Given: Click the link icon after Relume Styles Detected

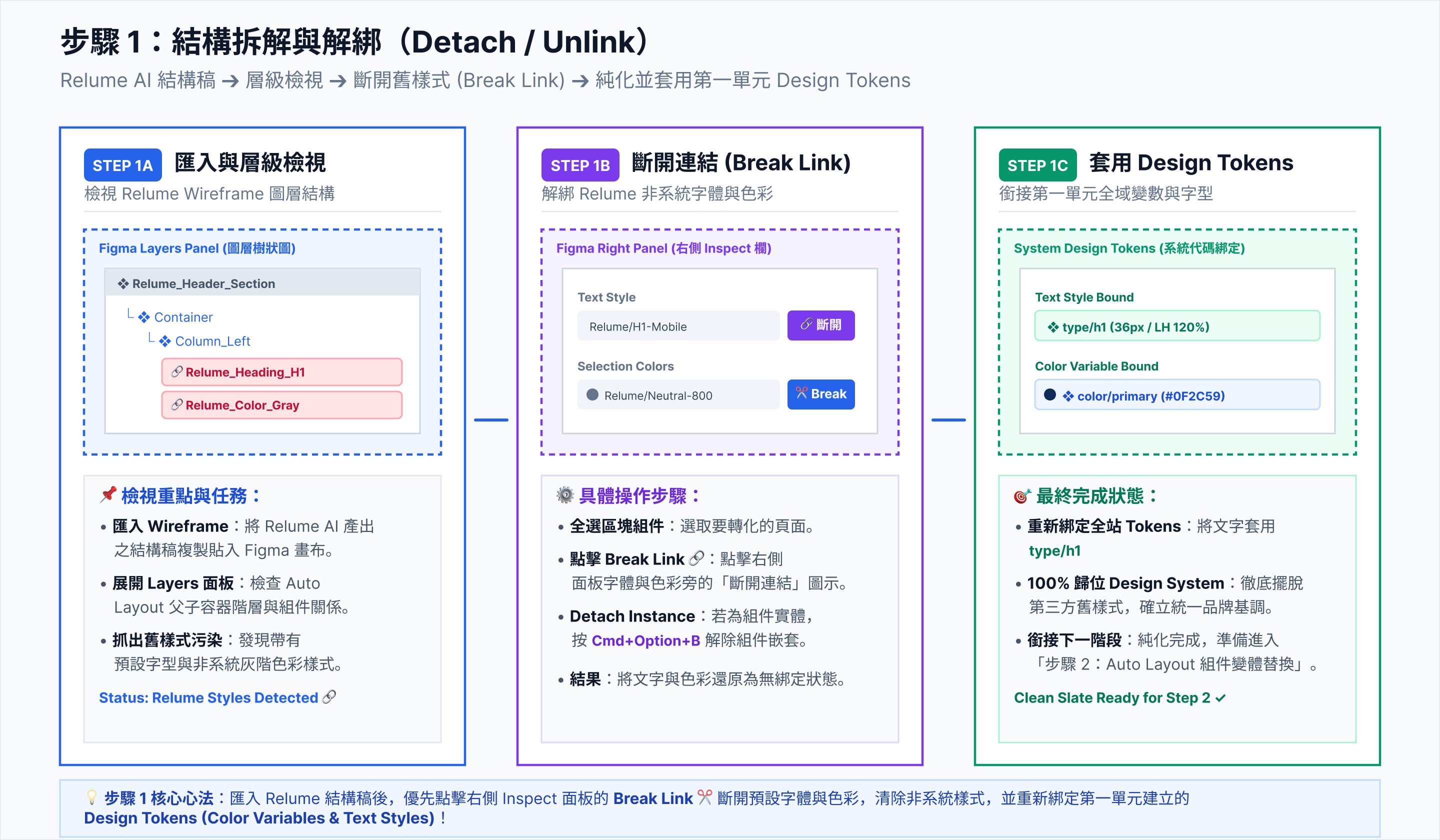Looking at the screenshot, I should pyautogui.click(x=329, y=697).
